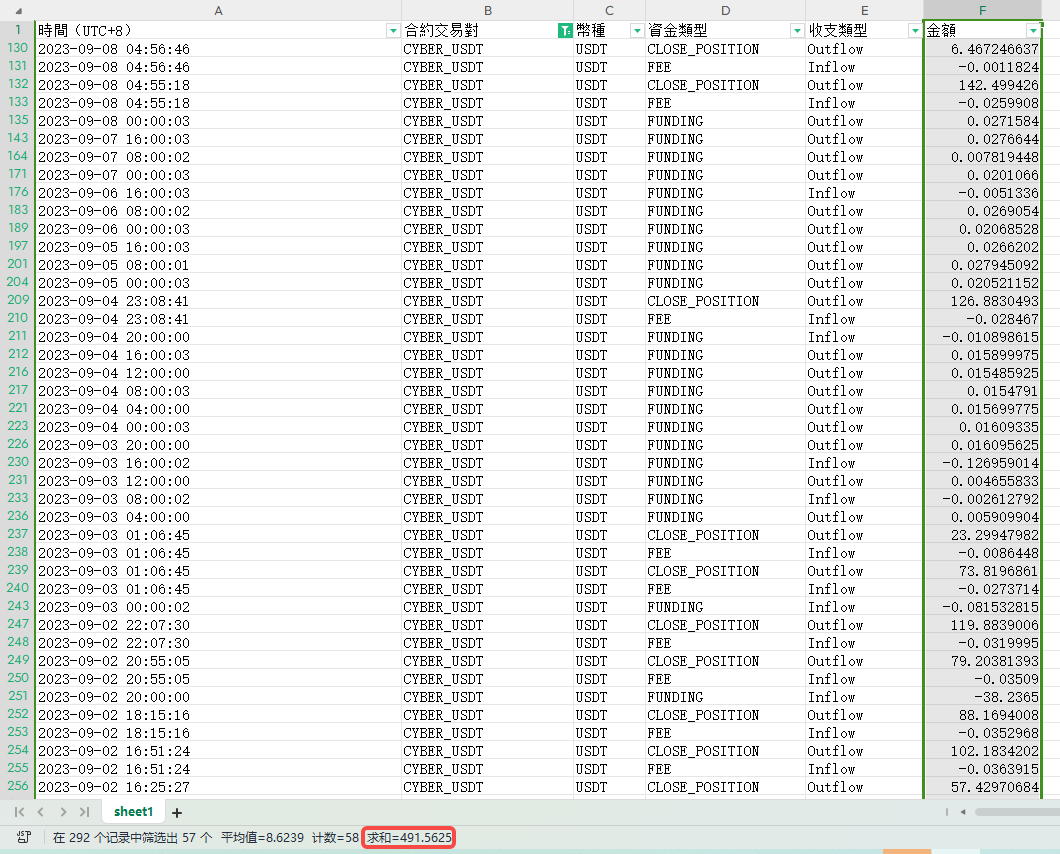Open the filter dropdown for 時間(UTC+8) column

[x=392, y=31]
